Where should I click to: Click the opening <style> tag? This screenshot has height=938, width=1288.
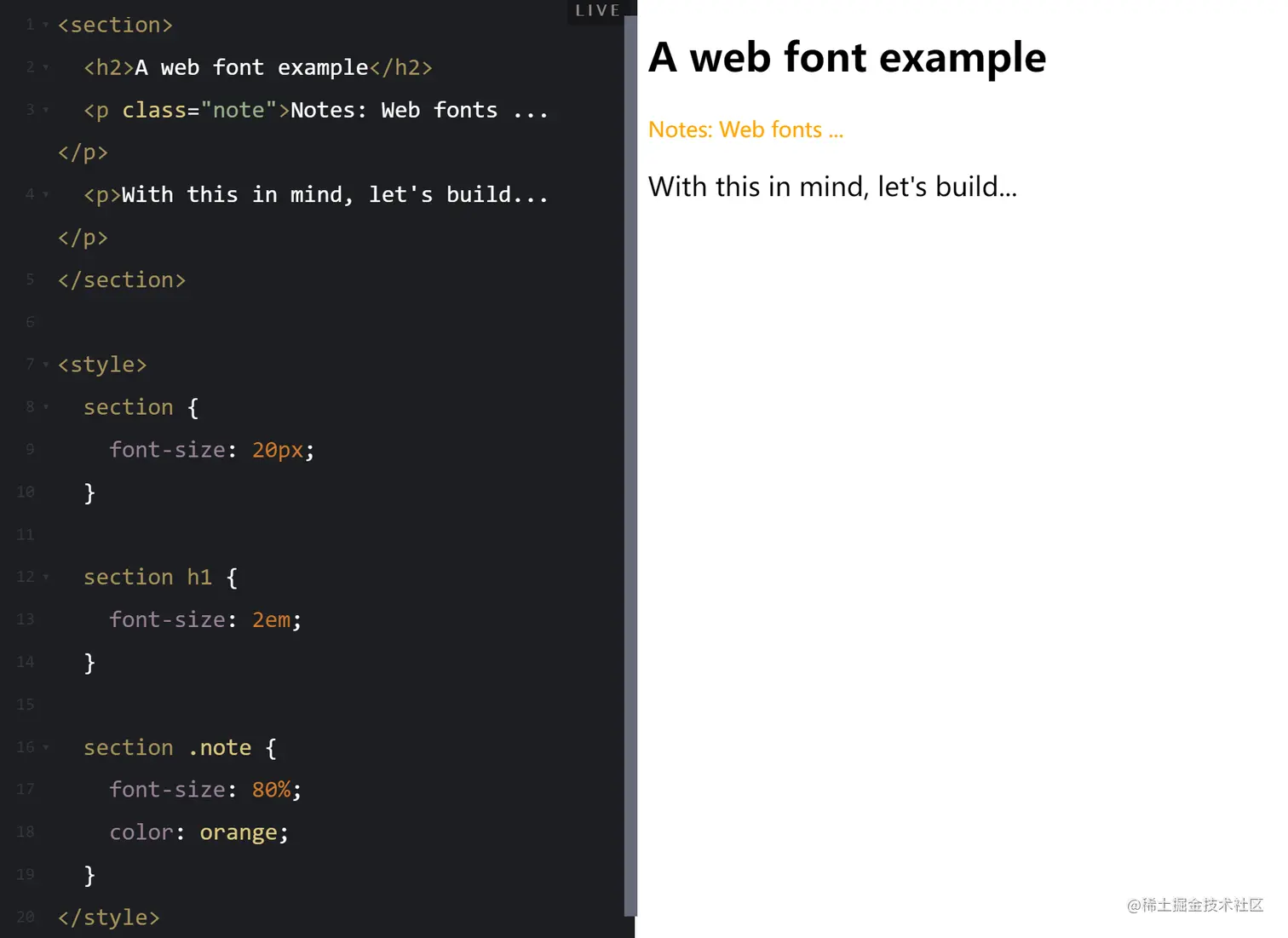tap(102, 365)
